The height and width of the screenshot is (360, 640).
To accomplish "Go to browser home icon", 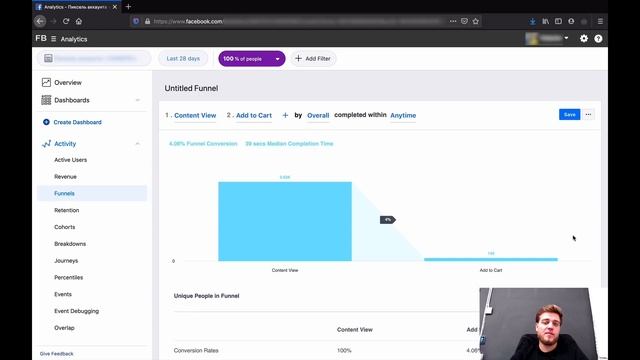I will coord(79,21).
